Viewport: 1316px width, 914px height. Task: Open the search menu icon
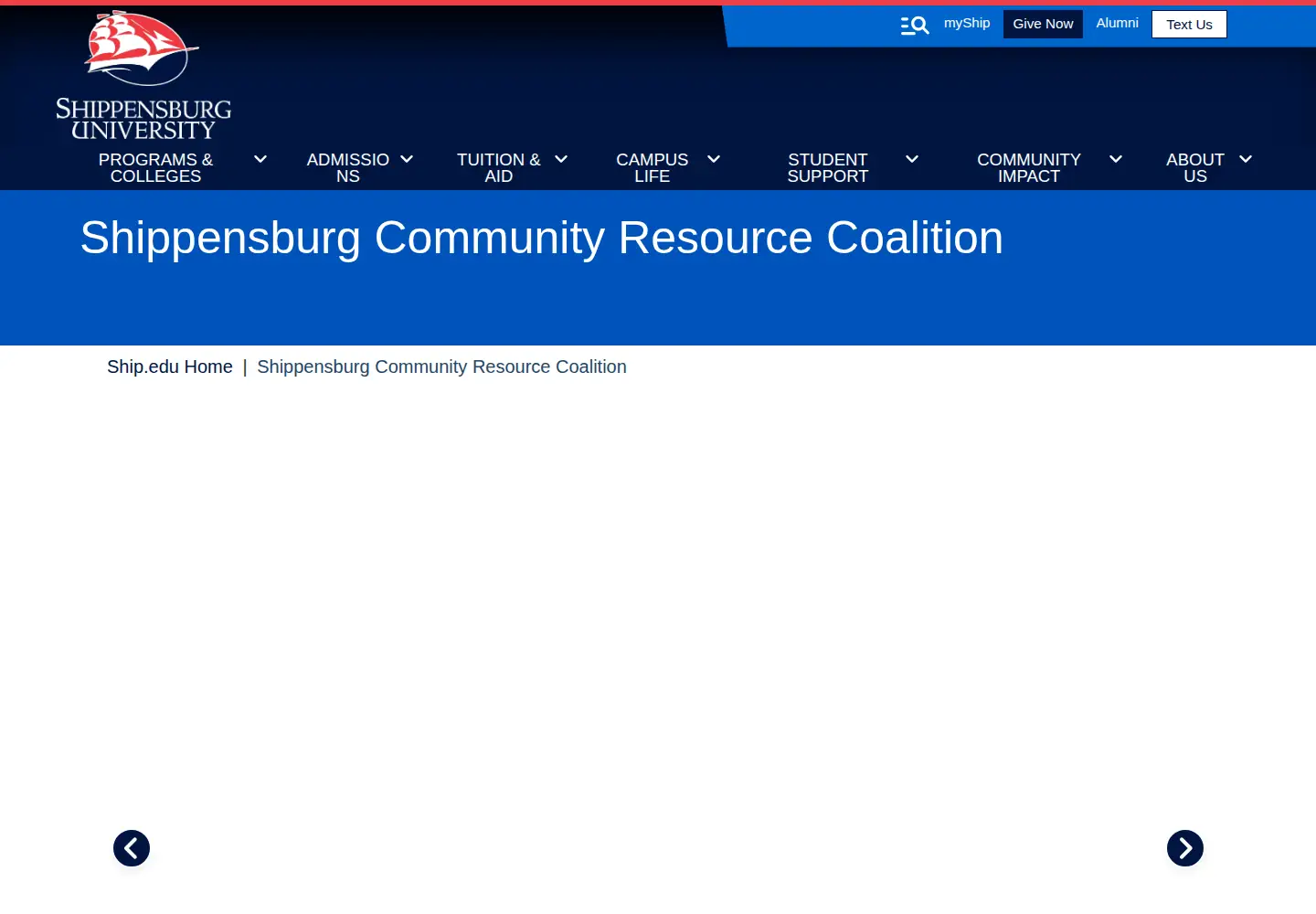tap(914, 26)
